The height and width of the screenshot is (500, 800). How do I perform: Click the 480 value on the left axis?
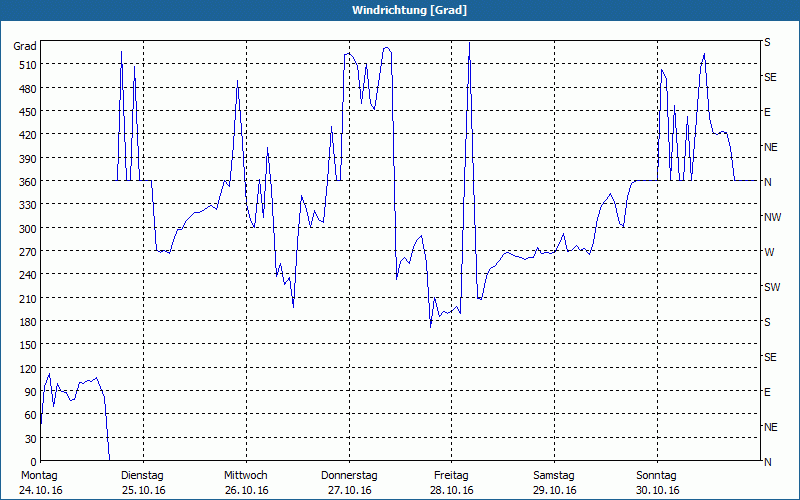[28, 89]
